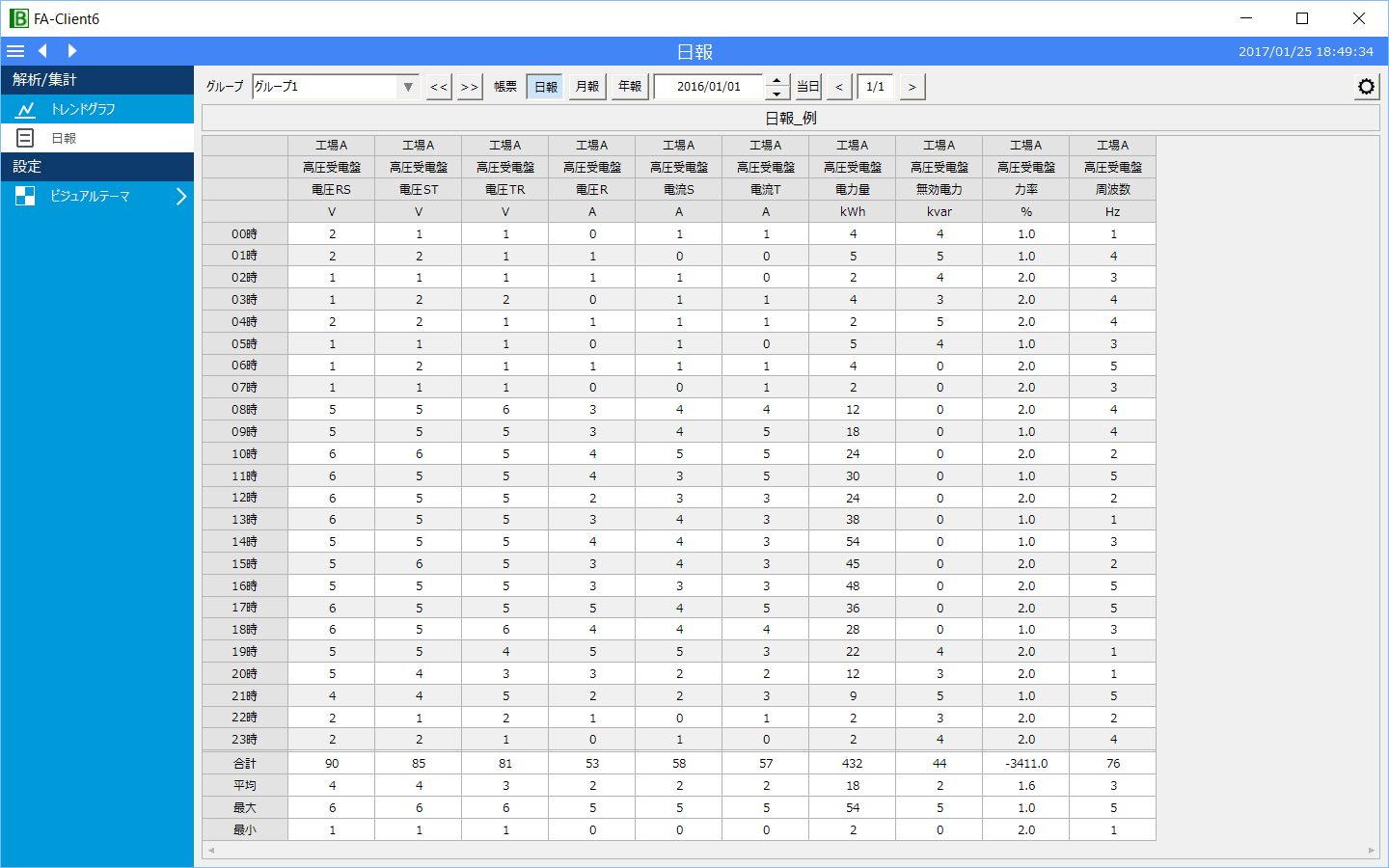
Task: Click timestamp 2017/01/25 18:49:34
Action: [x=1306, y=51]
